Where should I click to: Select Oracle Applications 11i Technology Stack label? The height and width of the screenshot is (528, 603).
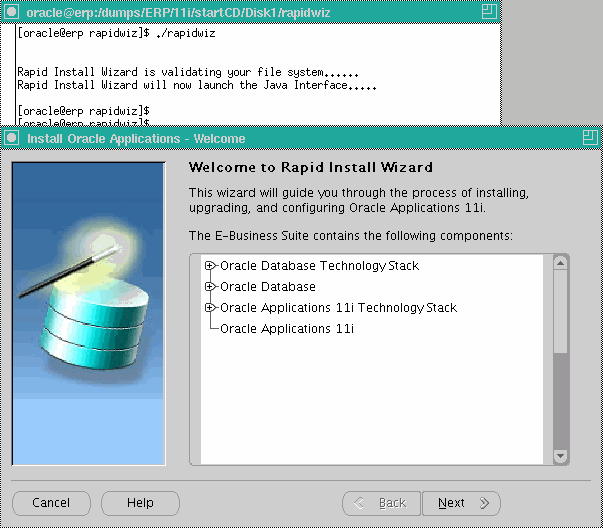(x=338, y=308)
